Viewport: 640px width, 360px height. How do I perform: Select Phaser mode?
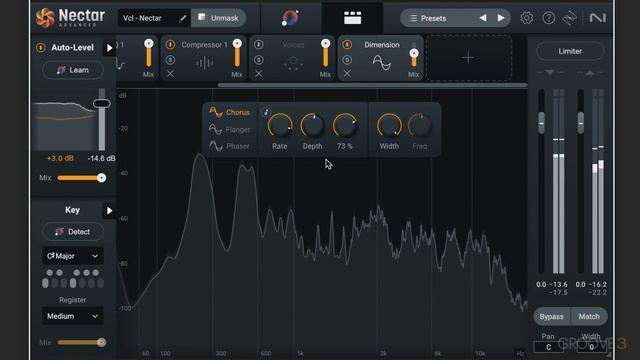(229, 146)
